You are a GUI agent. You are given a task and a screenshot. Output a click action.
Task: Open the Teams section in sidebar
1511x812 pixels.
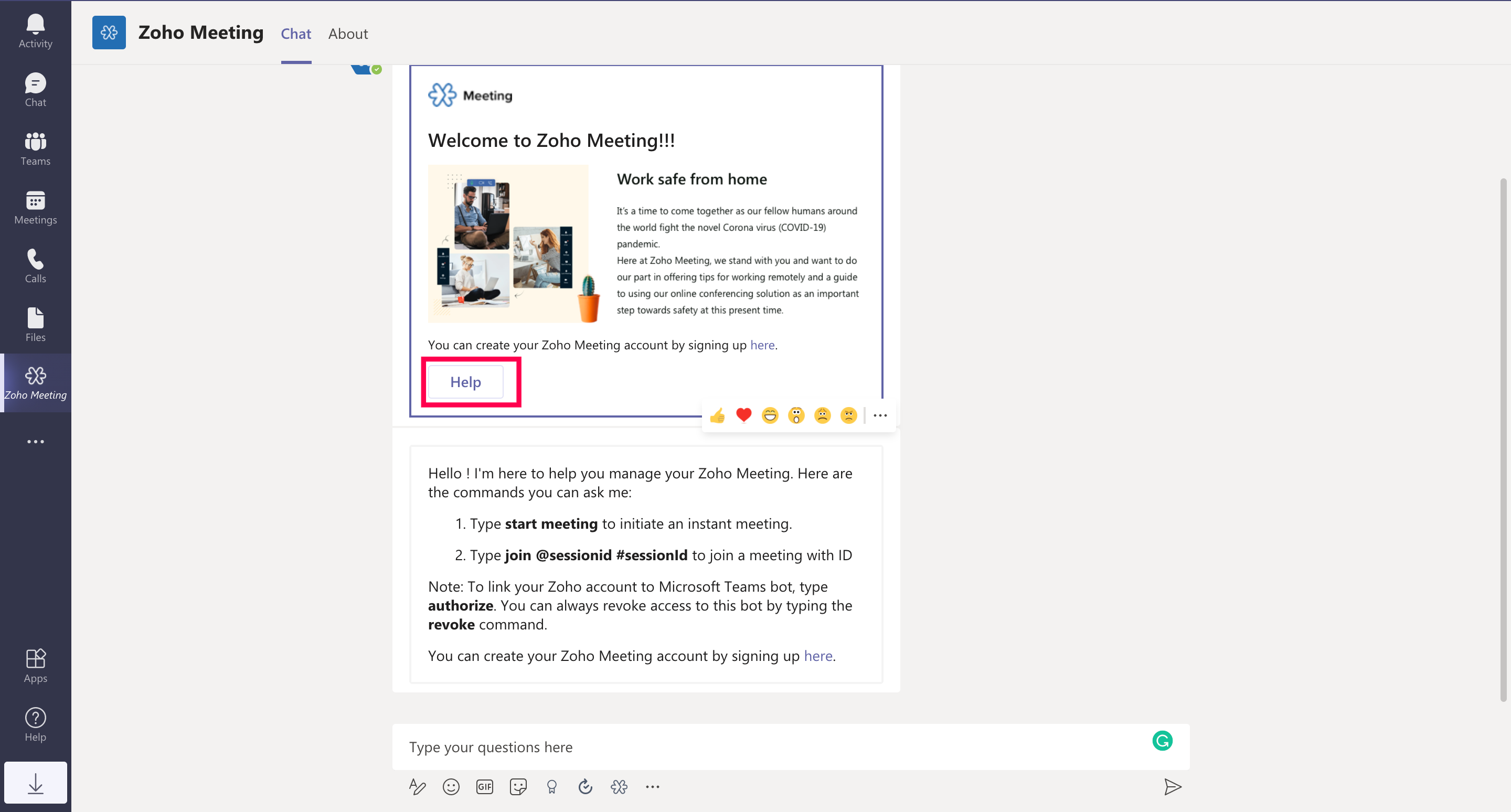35,148
